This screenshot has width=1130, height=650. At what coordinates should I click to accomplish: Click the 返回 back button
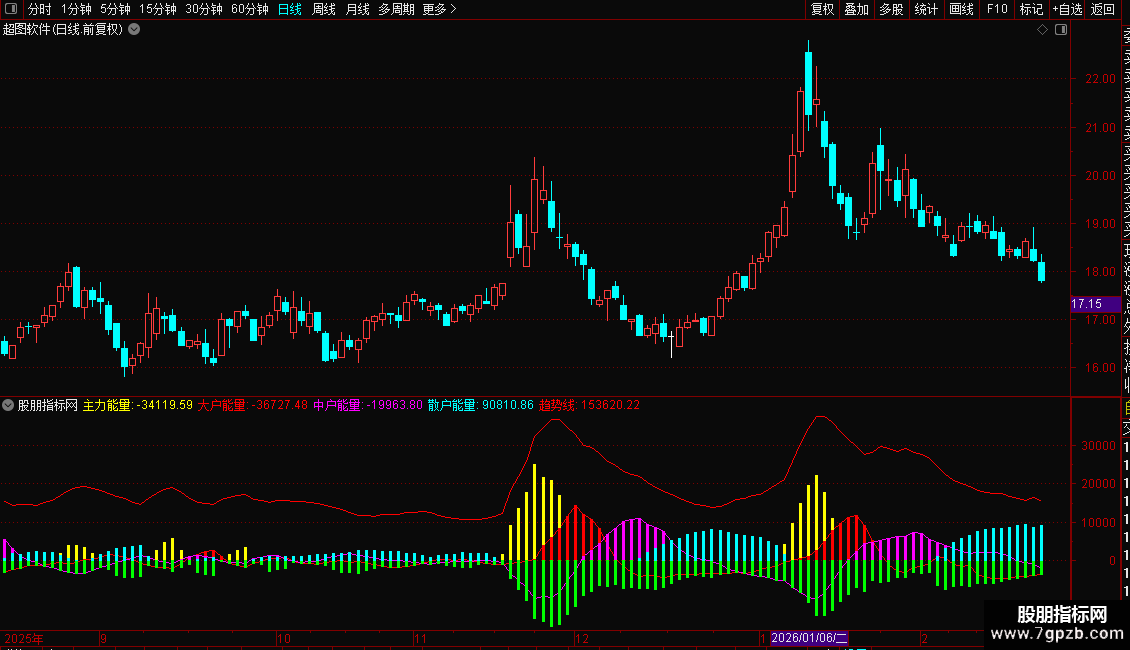(1103, 9)
